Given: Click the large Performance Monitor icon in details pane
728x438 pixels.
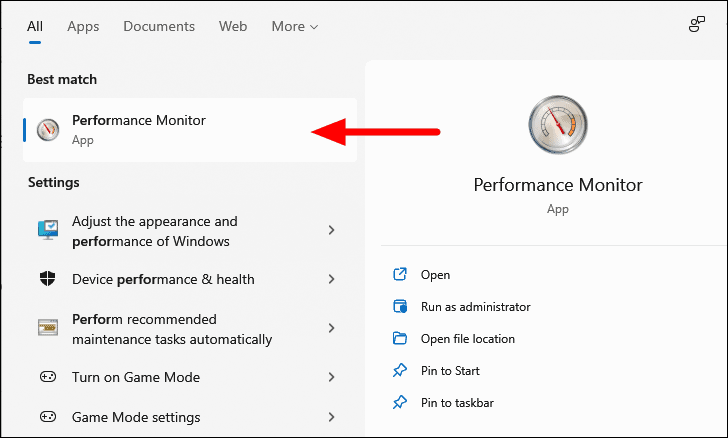Looking at the screenshot, I should click(558, 124).
